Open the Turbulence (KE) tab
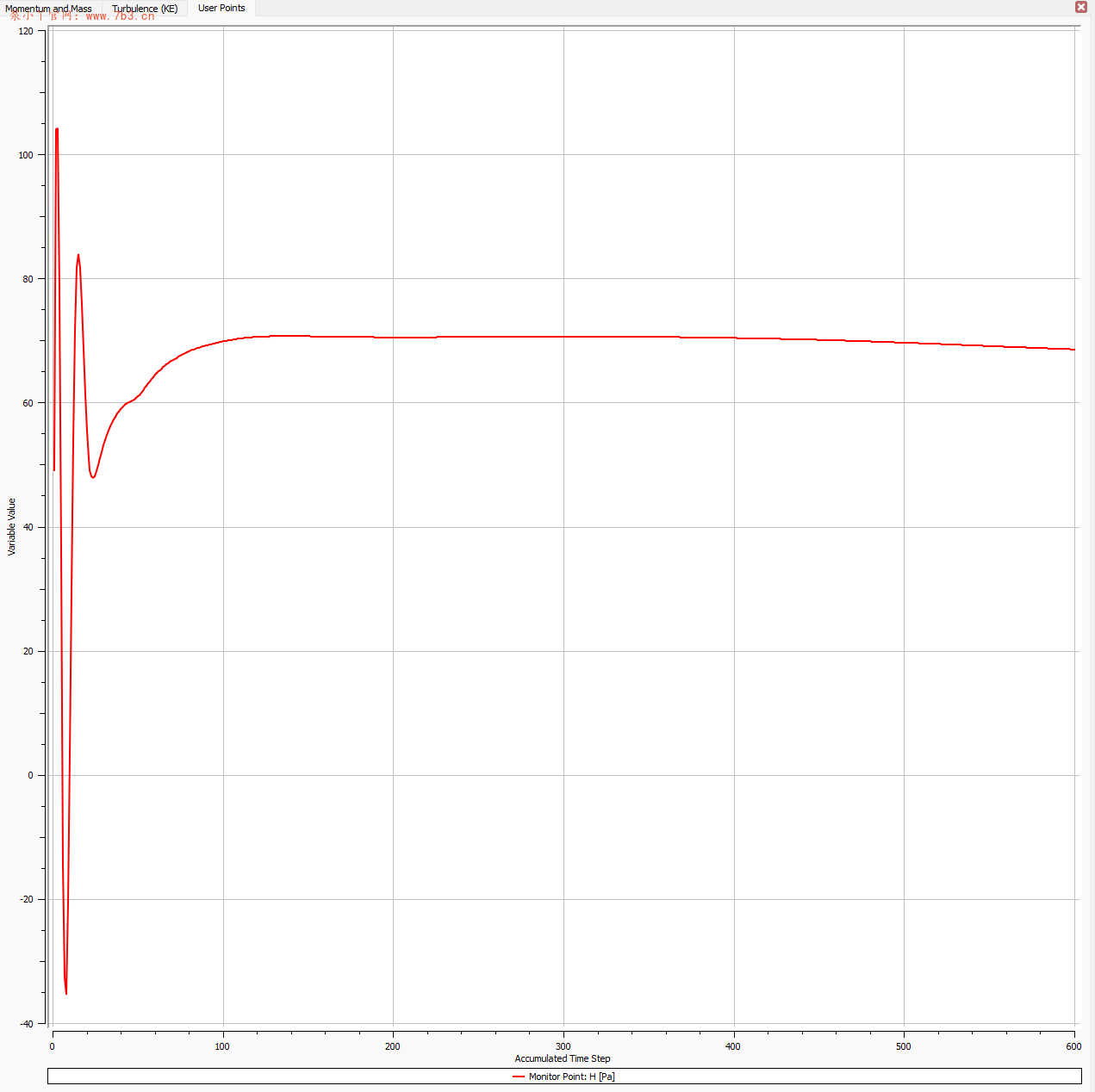The width and height of the screenshot is (1095, 1092). pos(145,9)
